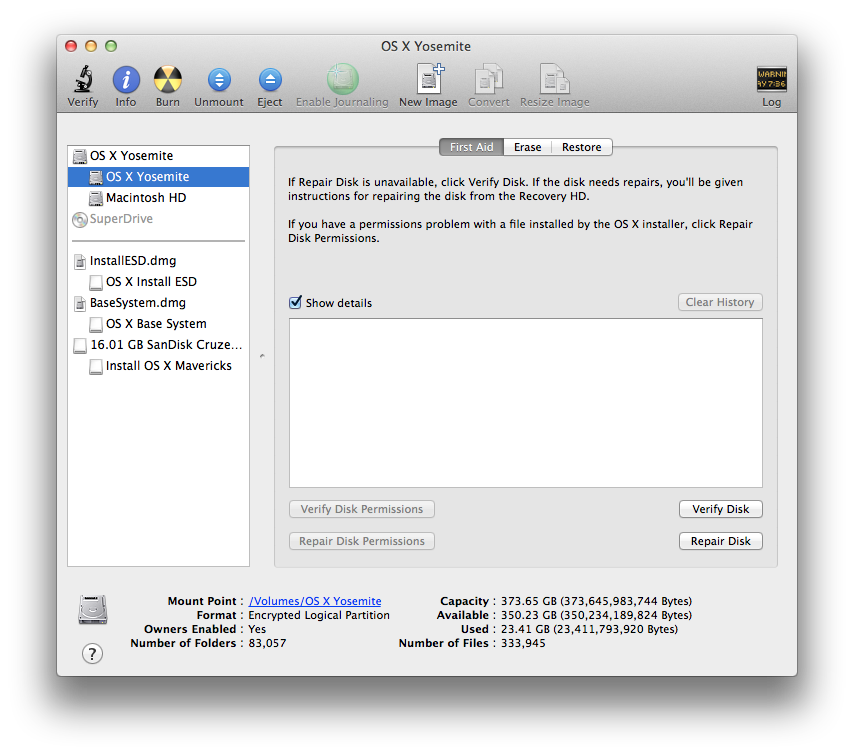Select OS X Base System volume
Image resolution: width=854 pixels, height=755 pixels.
158,324
